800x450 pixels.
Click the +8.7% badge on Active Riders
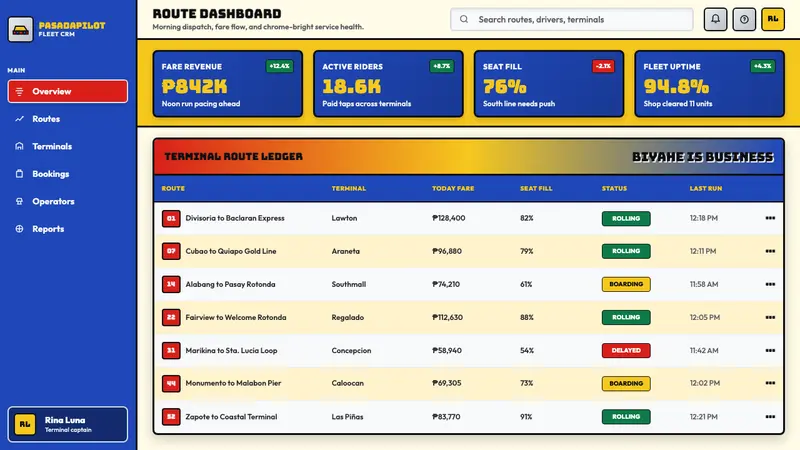coord(441,66)
